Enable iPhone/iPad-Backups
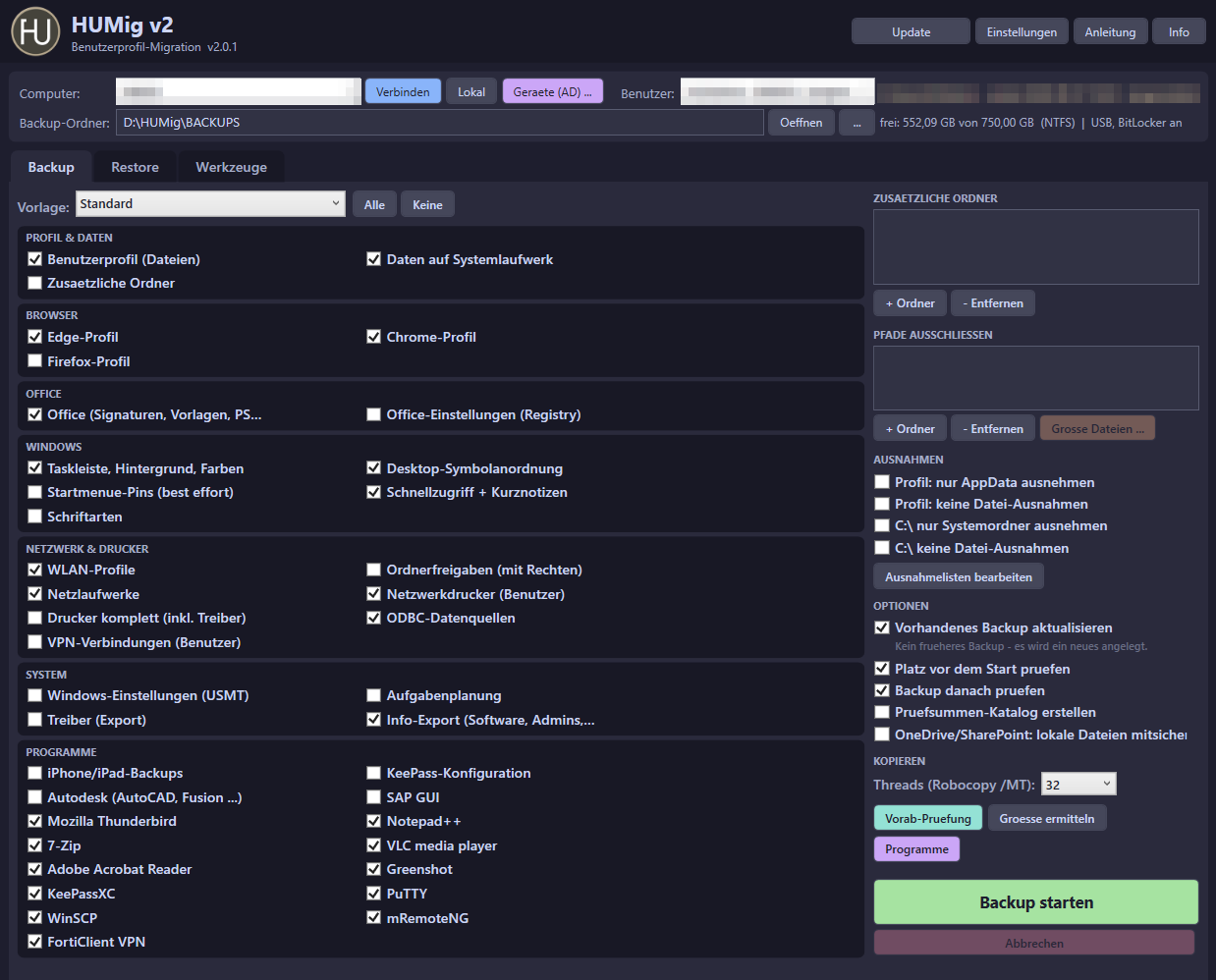The image size is (1216, 980). pyautogui.click(x=35, y=773)
